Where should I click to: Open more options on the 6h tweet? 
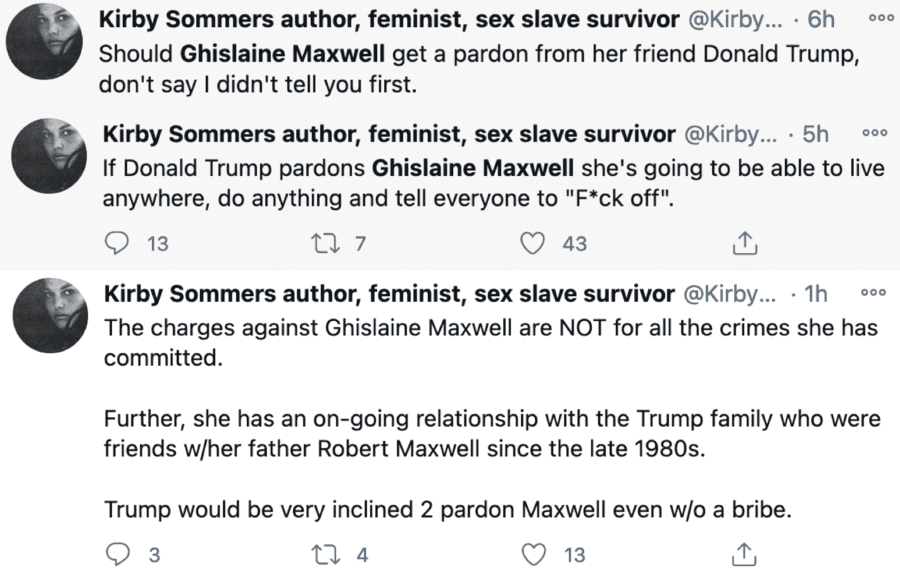point(878,19)
